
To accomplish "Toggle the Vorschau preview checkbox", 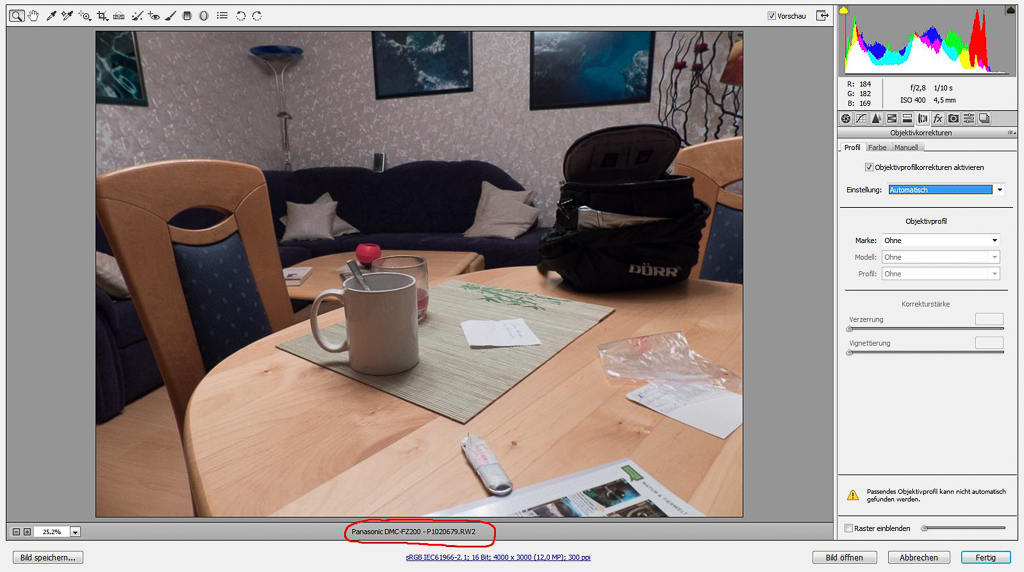I will pyautogui.click(x=771, y=16).
